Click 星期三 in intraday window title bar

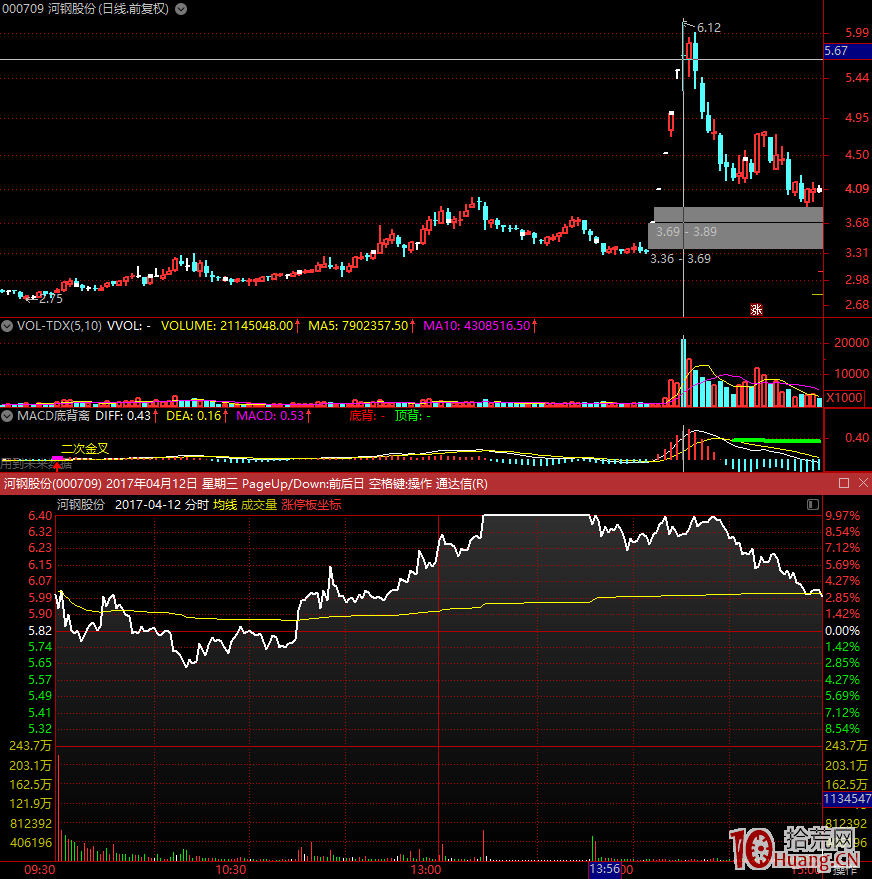click(x=220, y=484)
